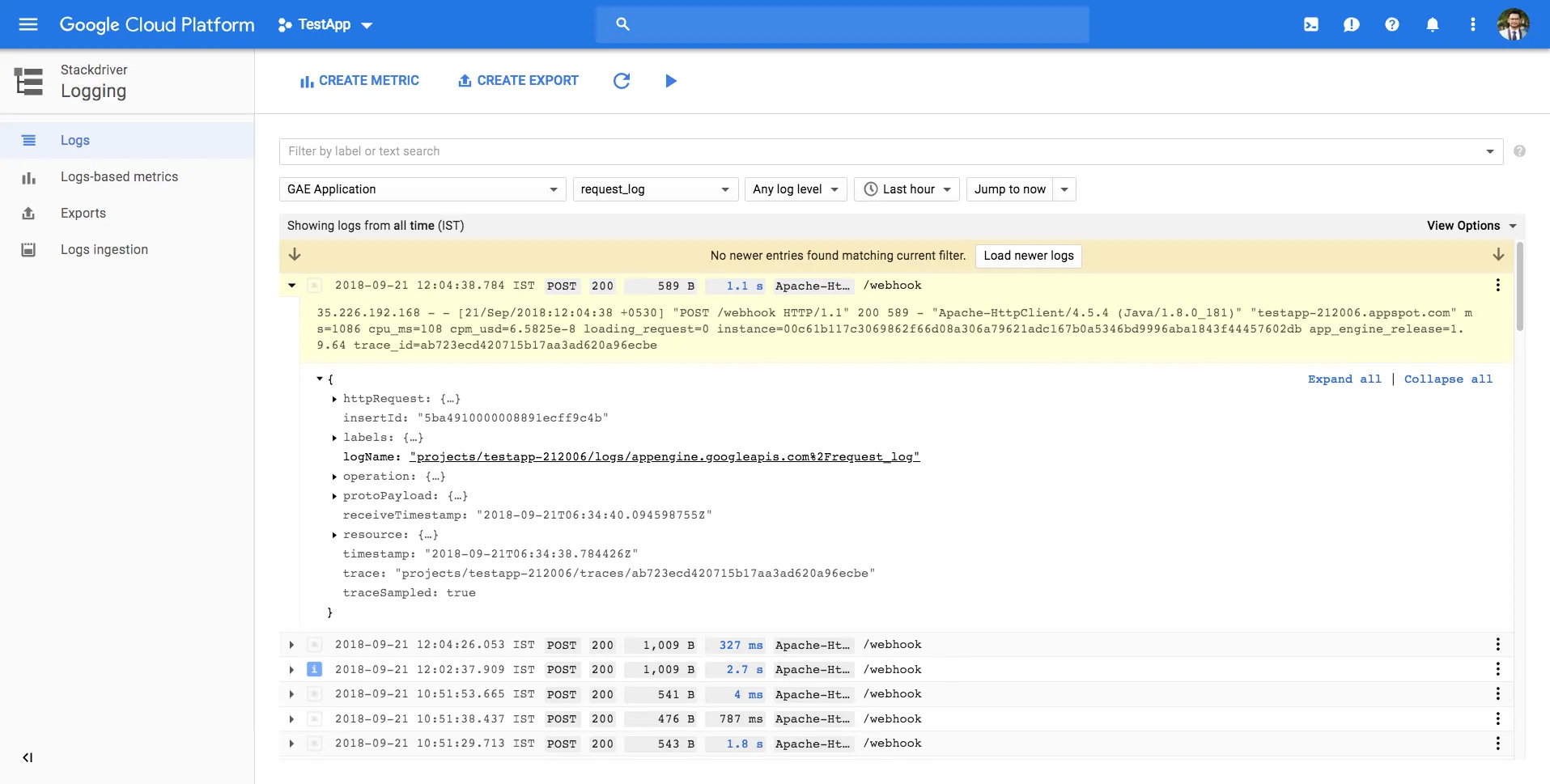
Task: Collapse the root JSON object brace
Action: coord(320,379)
